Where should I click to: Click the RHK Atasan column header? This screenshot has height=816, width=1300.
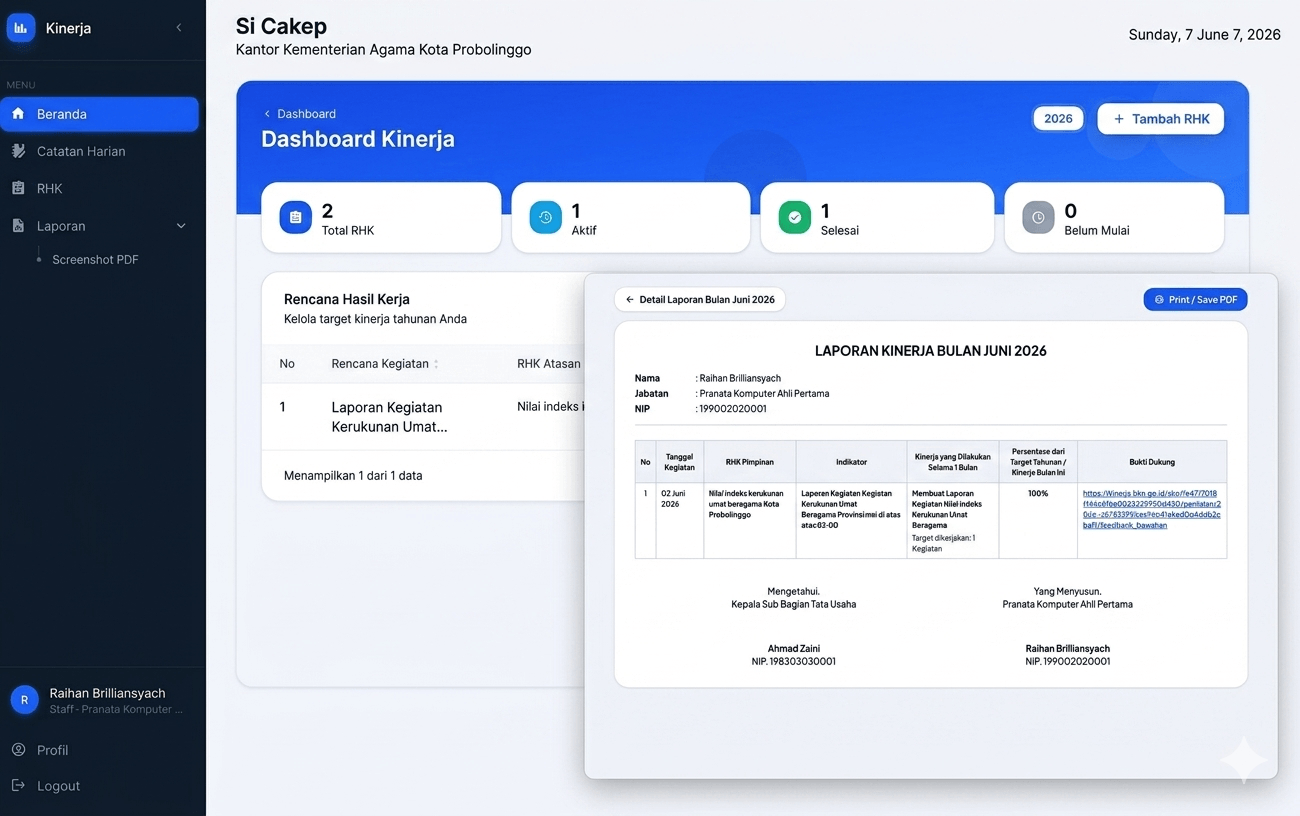click(549, 364)
